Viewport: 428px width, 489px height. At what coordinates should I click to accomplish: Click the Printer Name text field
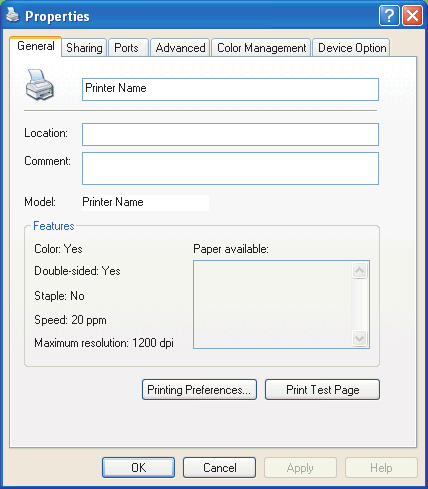pyautogui.click(x=230, y=89)
